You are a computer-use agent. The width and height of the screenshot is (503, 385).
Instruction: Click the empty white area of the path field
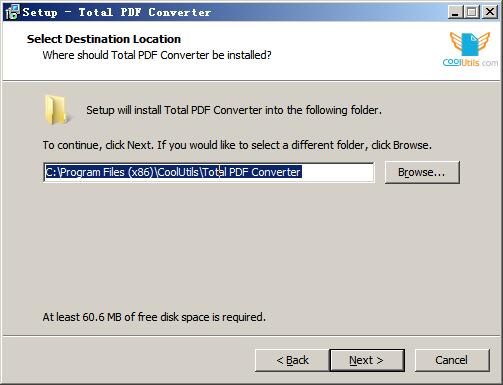point(337,172)
